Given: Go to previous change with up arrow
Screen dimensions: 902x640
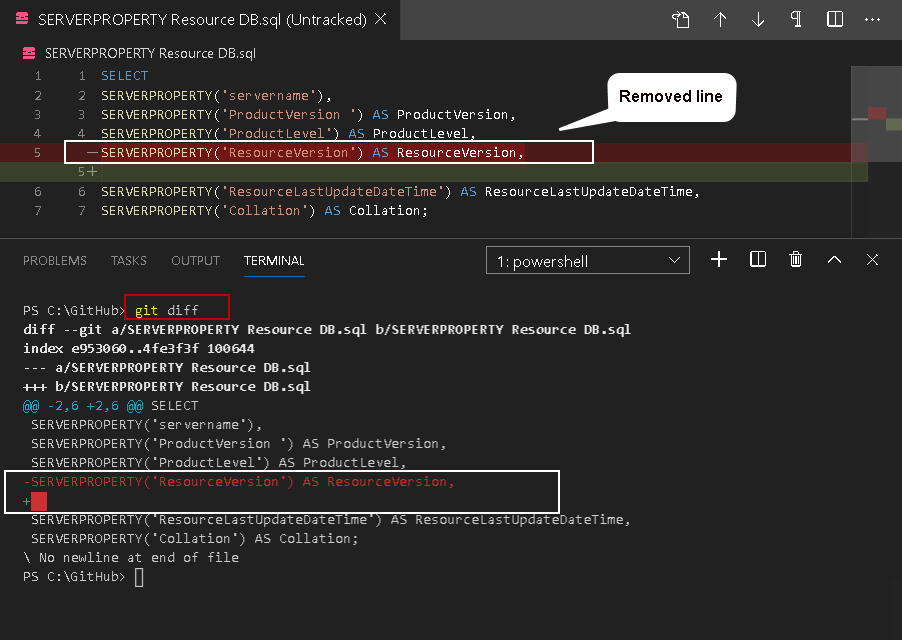Looking at the screenshot, I should tap(720, 20).
